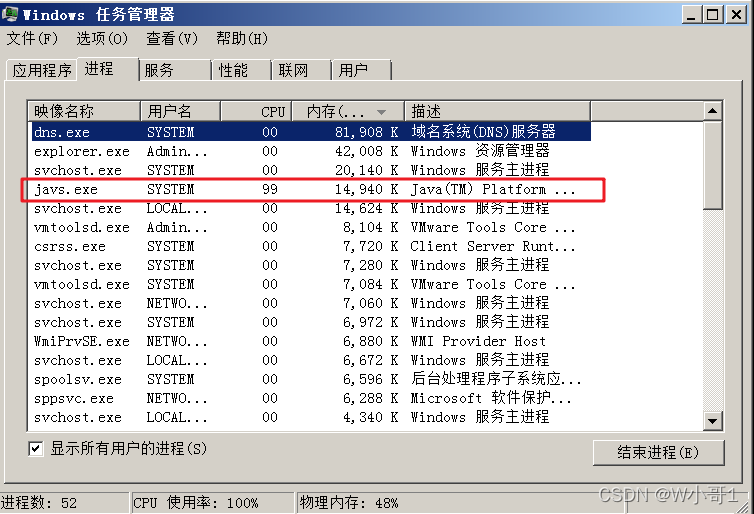Close the Task Manager window
Image resolution: width=754 pixels, height=514 pixels.
click(x=736, y=14)
